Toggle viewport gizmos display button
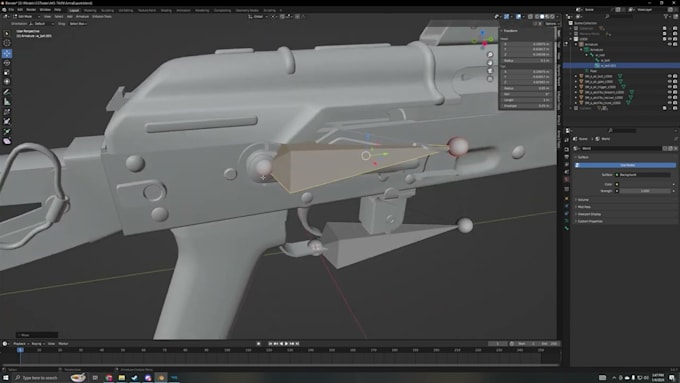Viewport: 680px width, 383px height. tap(506, 16)
